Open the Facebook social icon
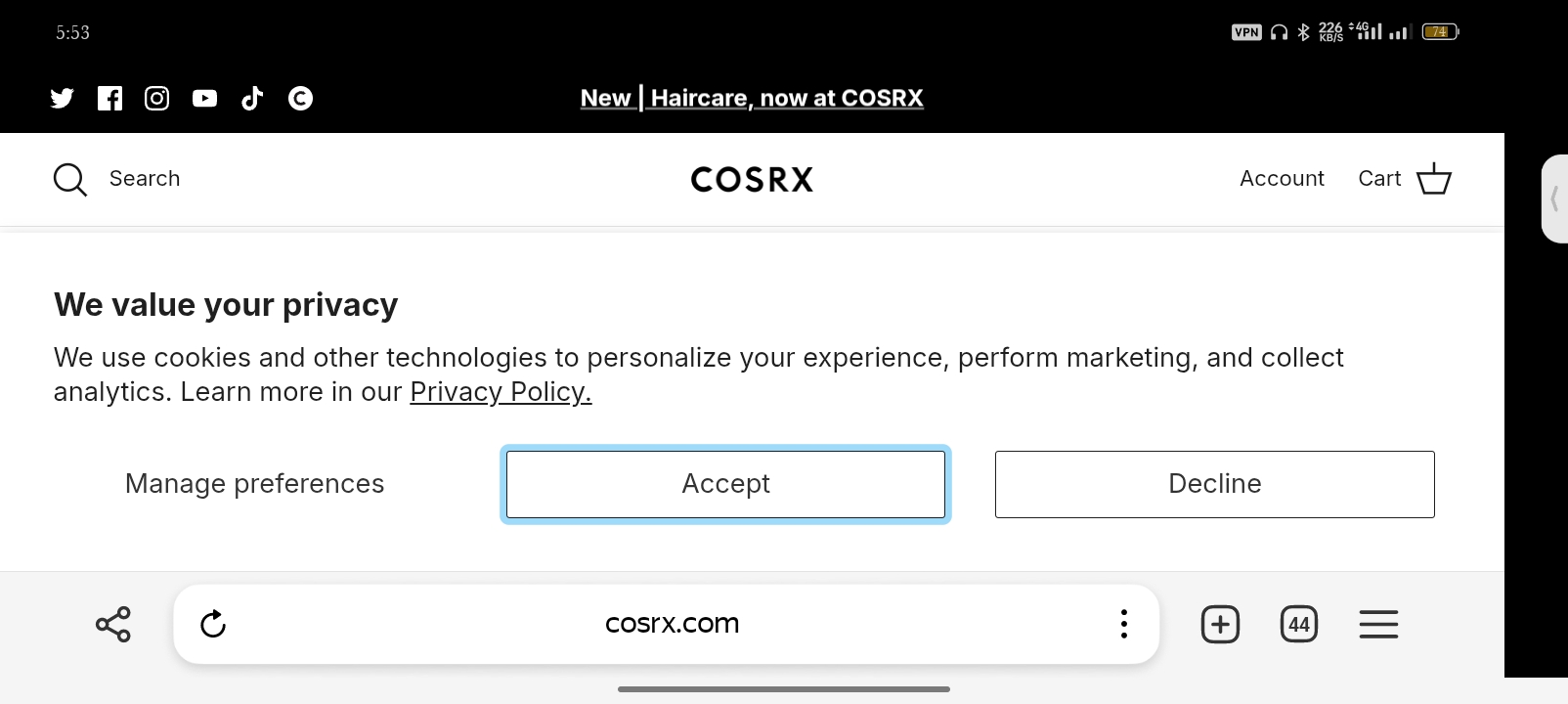1568x704 pixels. tap(109, 98)
